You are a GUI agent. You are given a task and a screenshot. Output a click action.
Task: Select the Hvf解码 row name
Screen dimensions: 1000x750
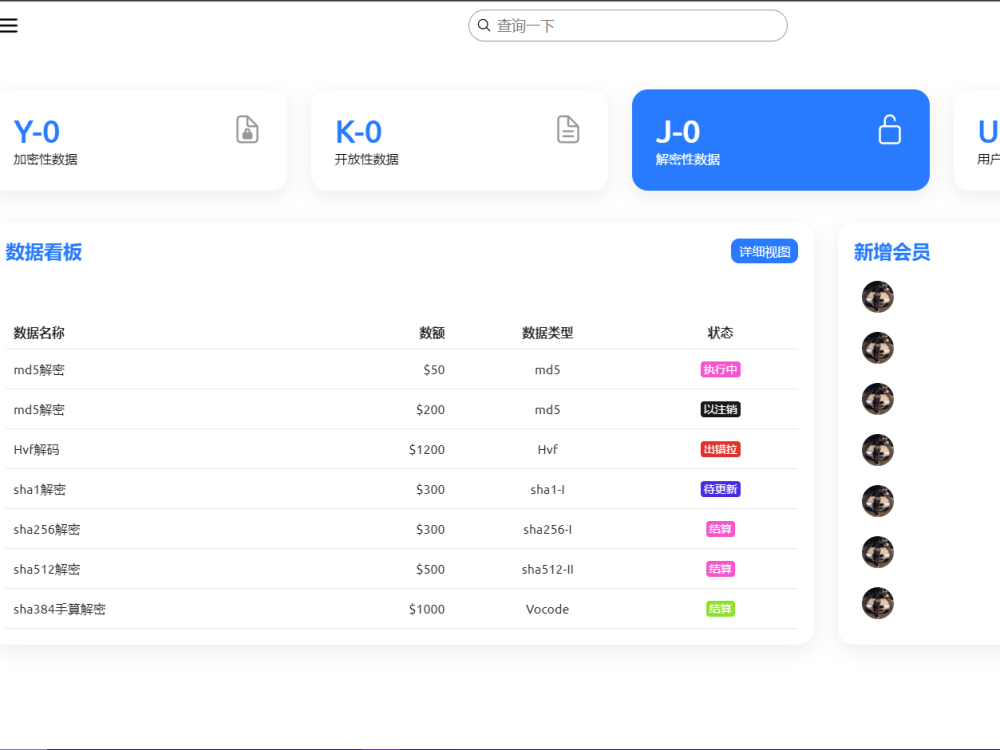pyautogui.click(x=36, y=450)
